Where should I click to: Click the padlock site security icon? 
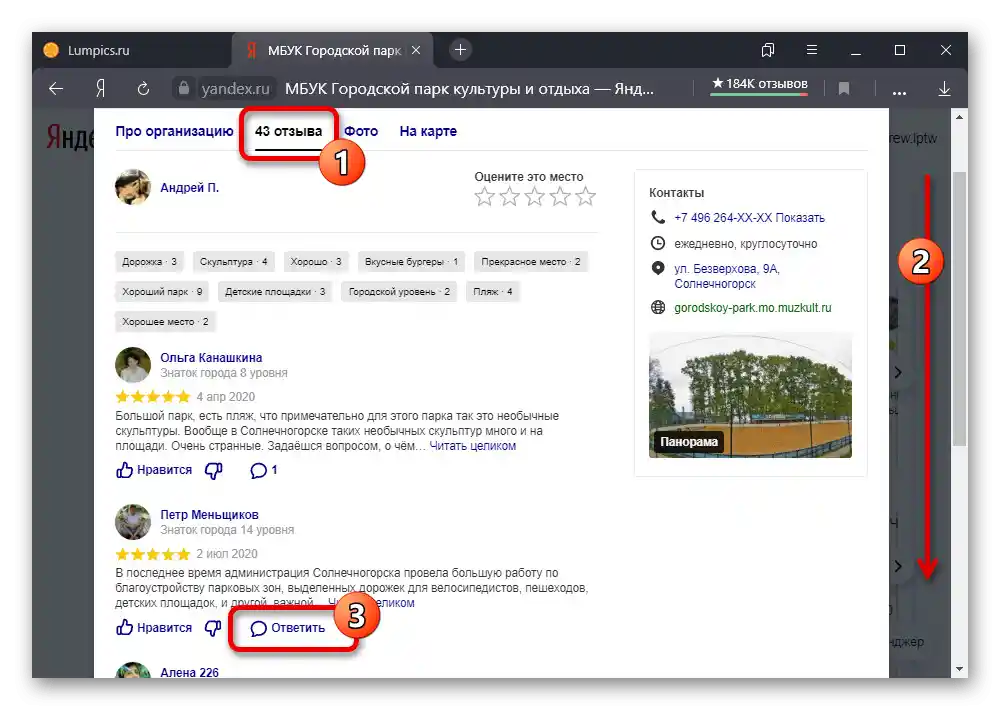[184, 88]
